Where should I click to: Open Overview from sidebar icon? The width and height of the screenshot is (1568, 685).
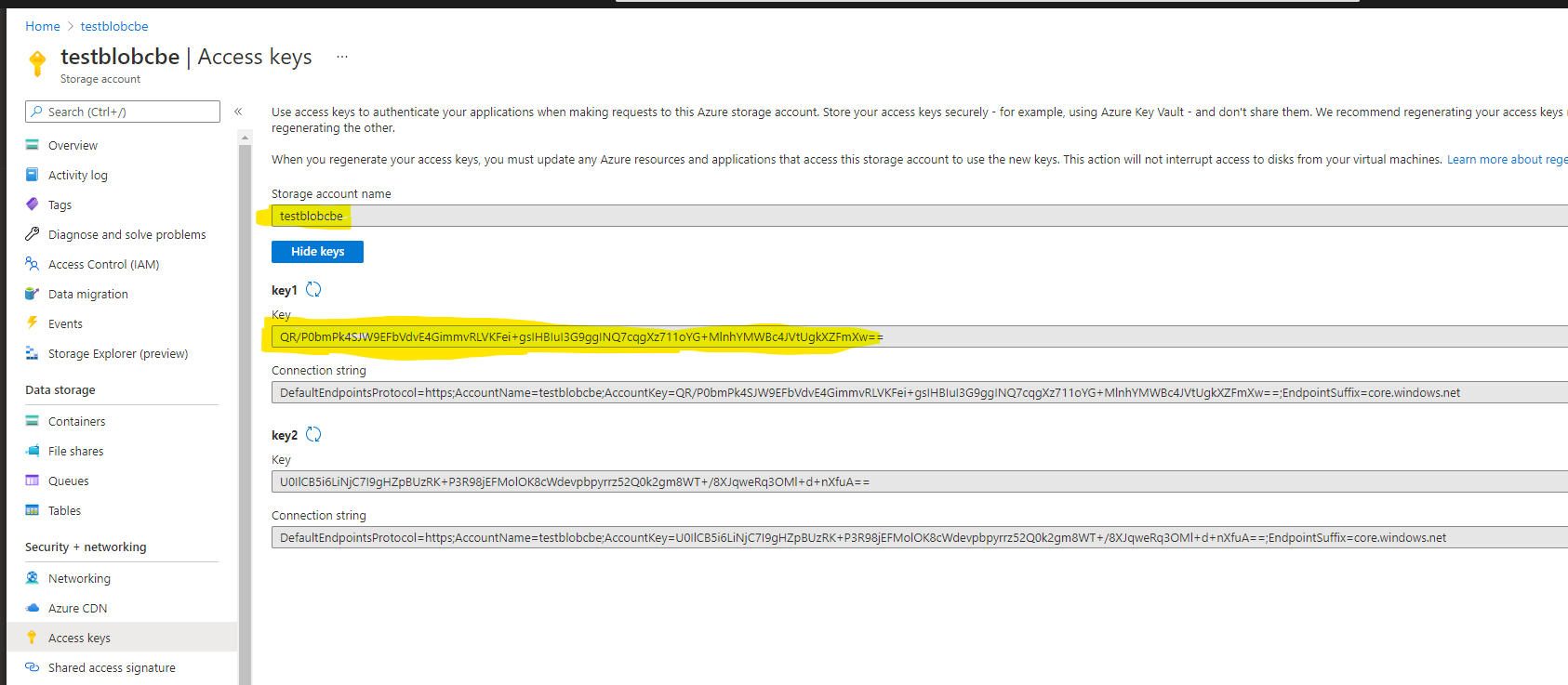coord(33,145)
